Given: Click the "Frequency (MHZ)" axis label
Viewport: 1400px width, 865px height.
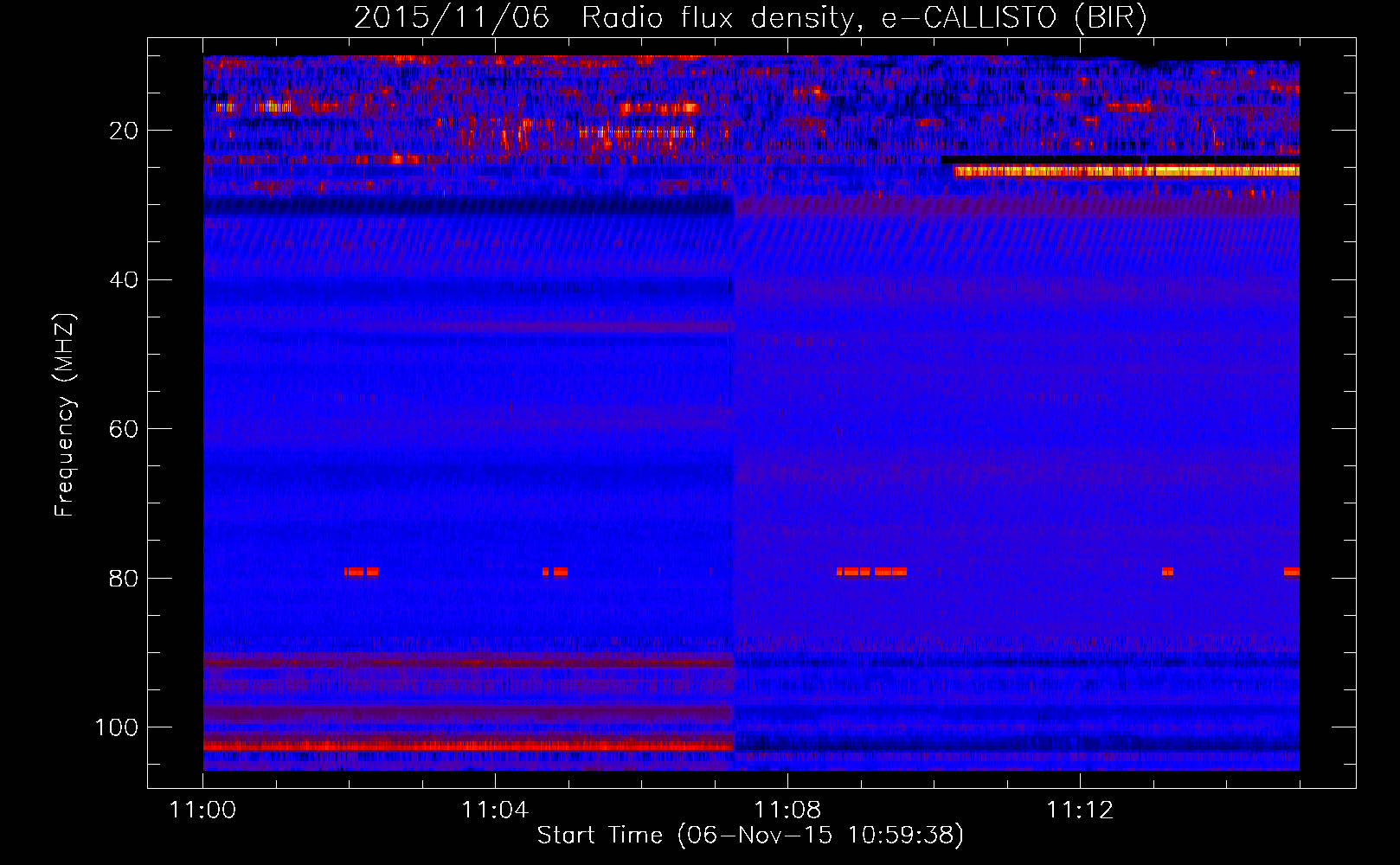Looking at the screenshot, I should 65,414.
